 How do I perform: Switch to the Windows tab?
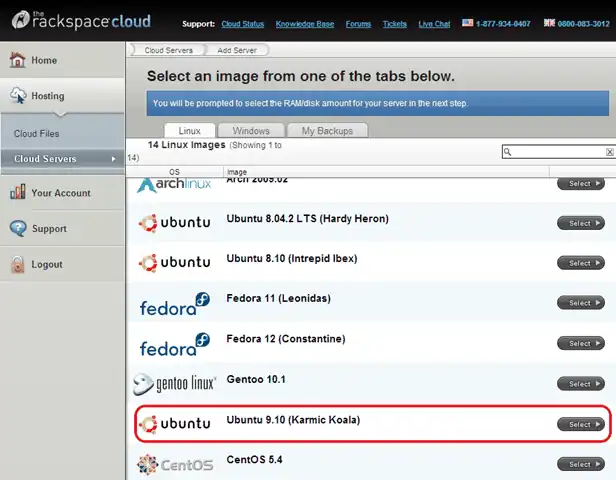[251, 131]
